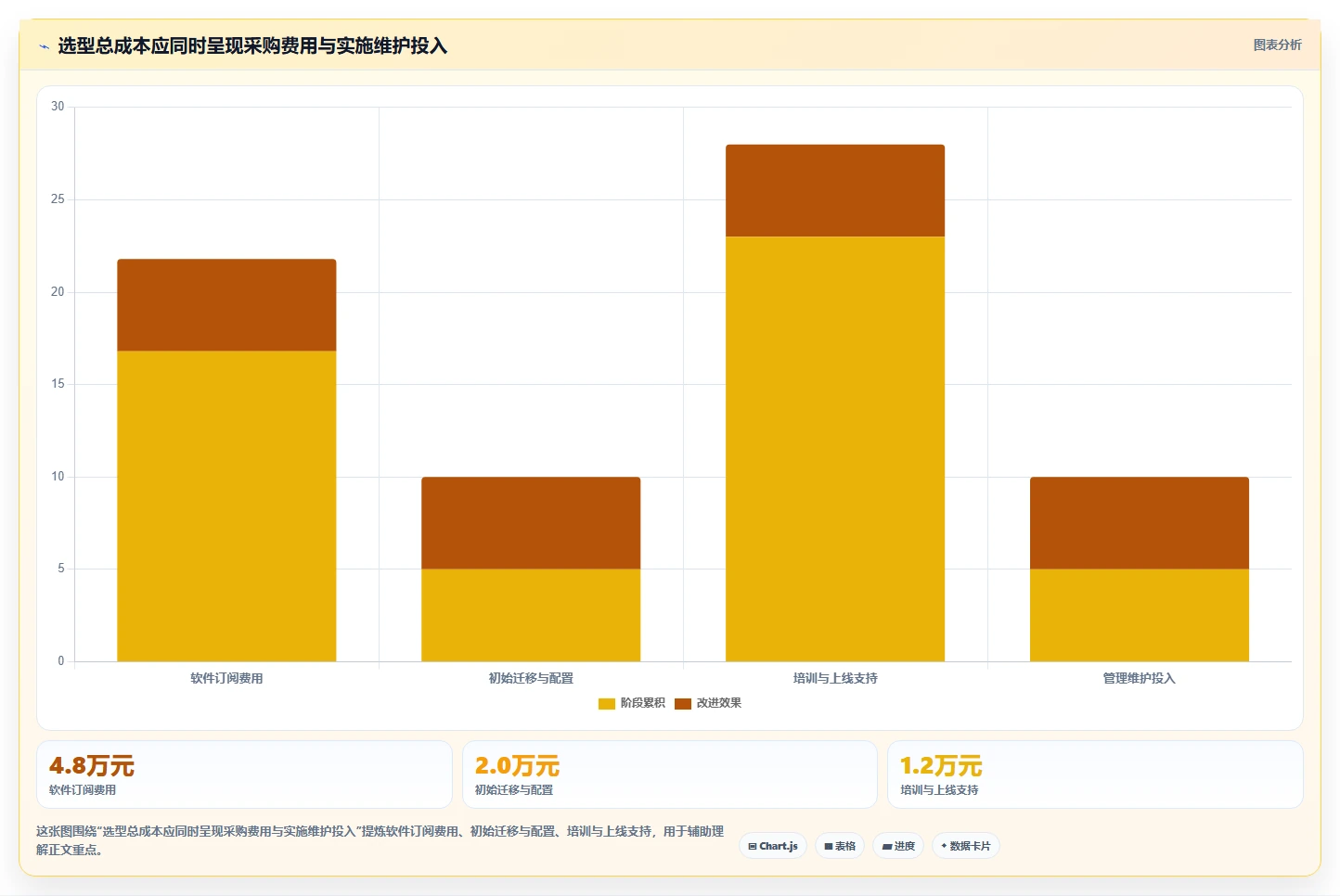This screenshot has width=1340, height=896.
Task: Click the brown bar segment for 软件订阅费用
Action: [x=226, y=305]
